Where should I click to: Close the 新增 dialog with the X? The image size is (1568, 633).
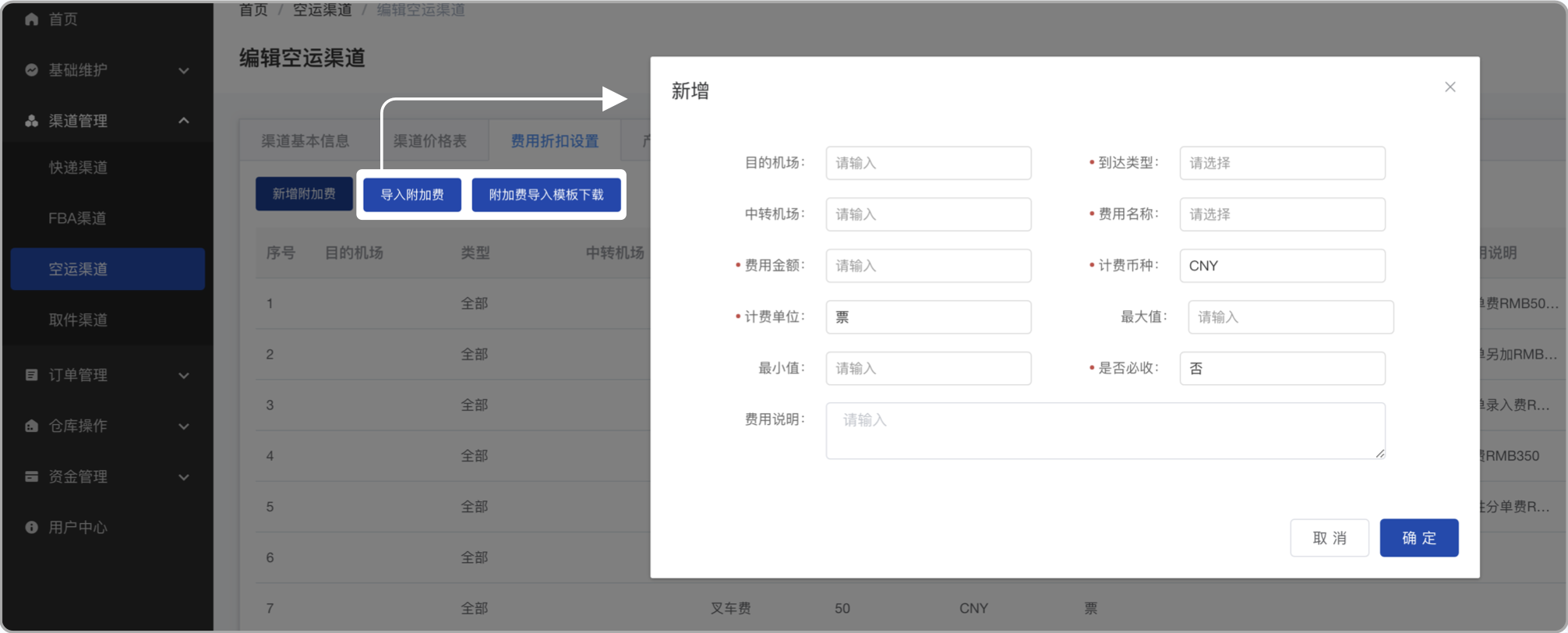coord(1450,87)
